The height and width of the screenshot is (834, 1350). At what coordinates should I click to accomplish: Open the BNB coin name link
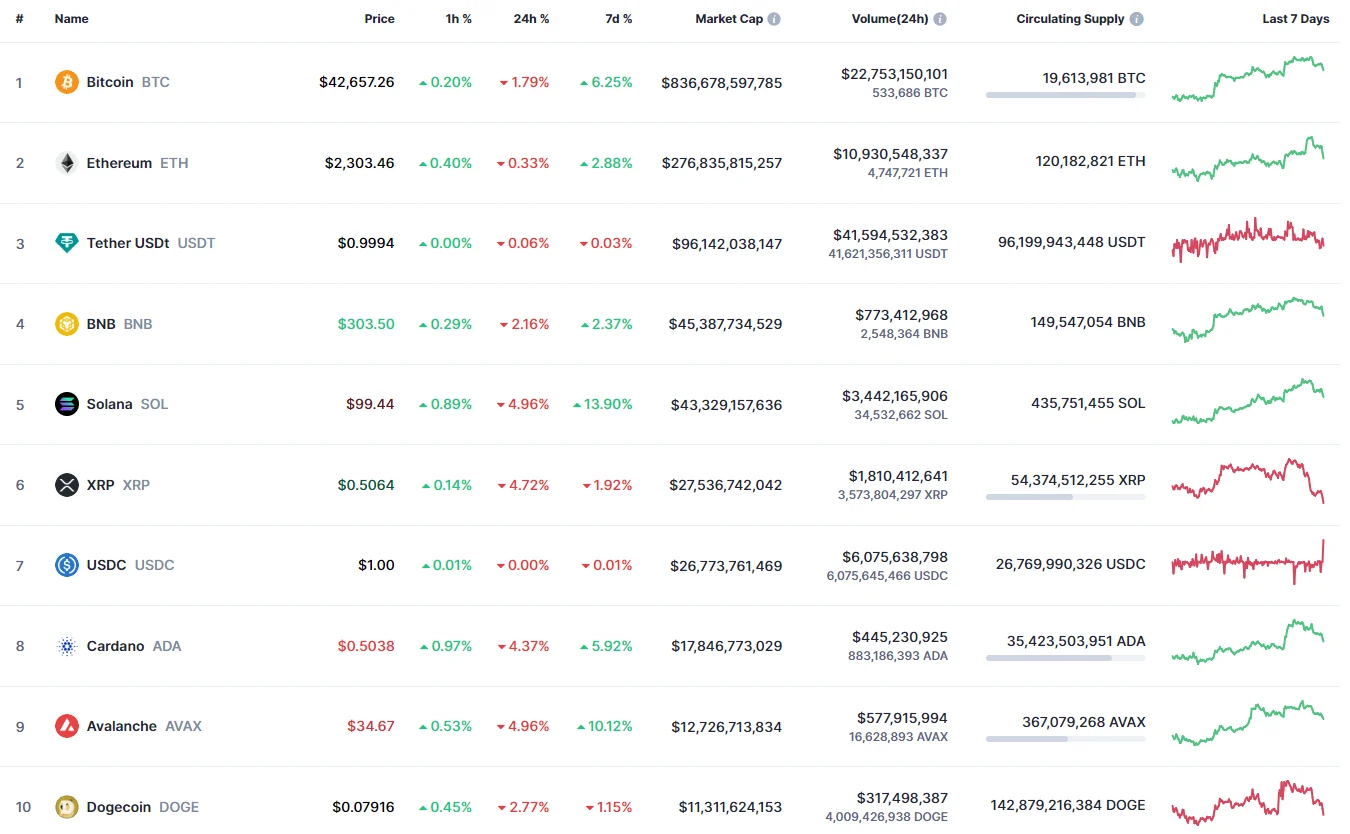click(x=101, y=324)
